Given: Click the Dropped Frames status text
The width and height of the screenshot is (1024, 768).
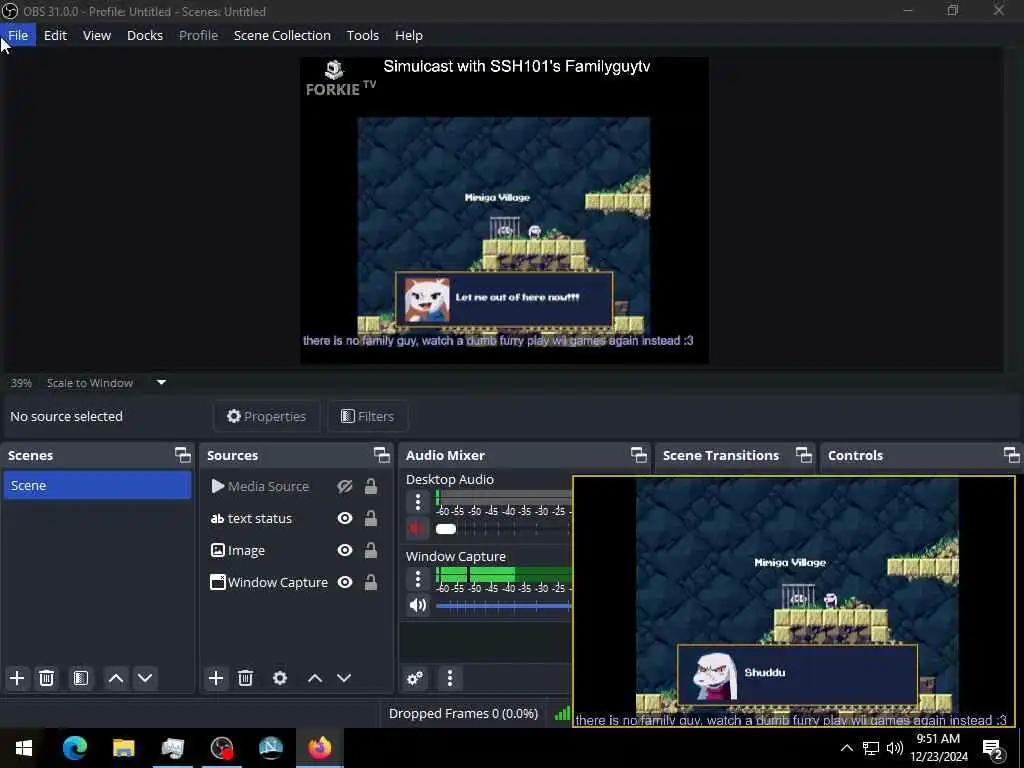Looking at the screenshot, I should pyautogui.click(x=463, y=713).
